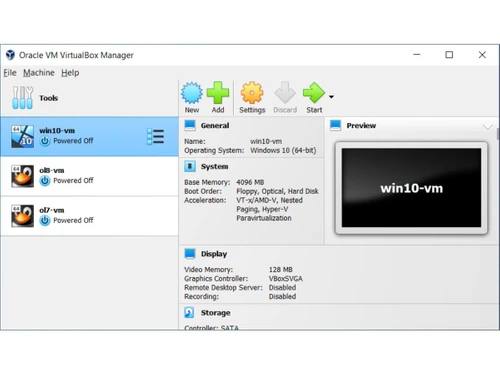This screenshot has height=375, width=500.
Task: Open the Machine menu
Action: 39,73
